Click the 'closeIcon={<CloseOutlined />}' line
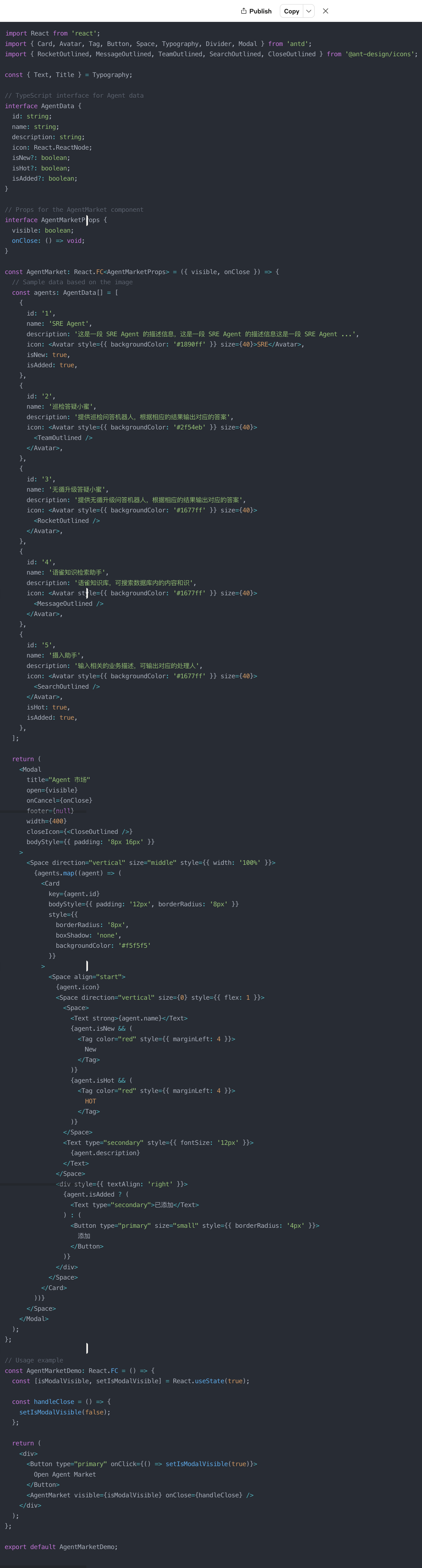The width and height of the screenshot is (422, 1568). 80,832
